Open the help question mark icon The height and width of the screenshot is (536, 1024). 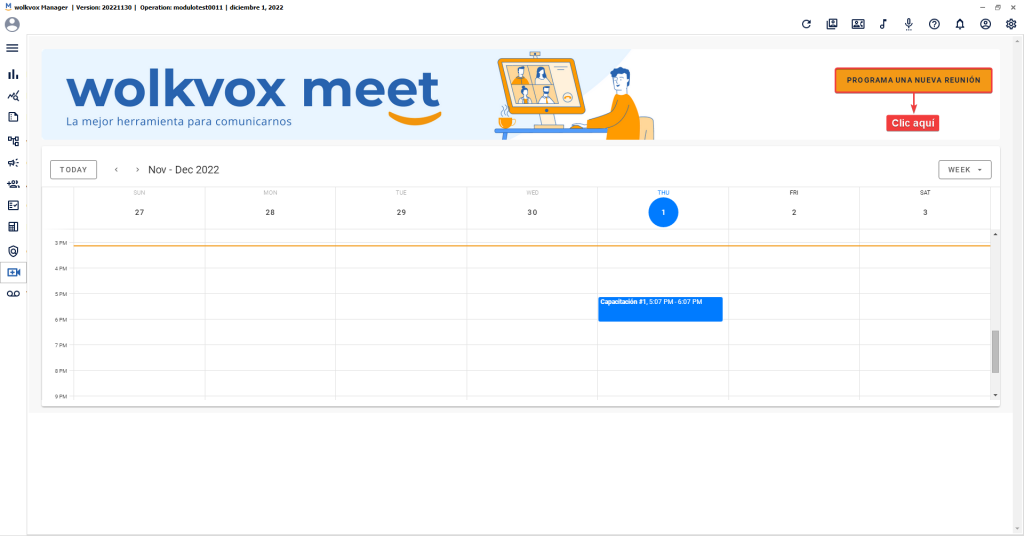tap(935, 24)
